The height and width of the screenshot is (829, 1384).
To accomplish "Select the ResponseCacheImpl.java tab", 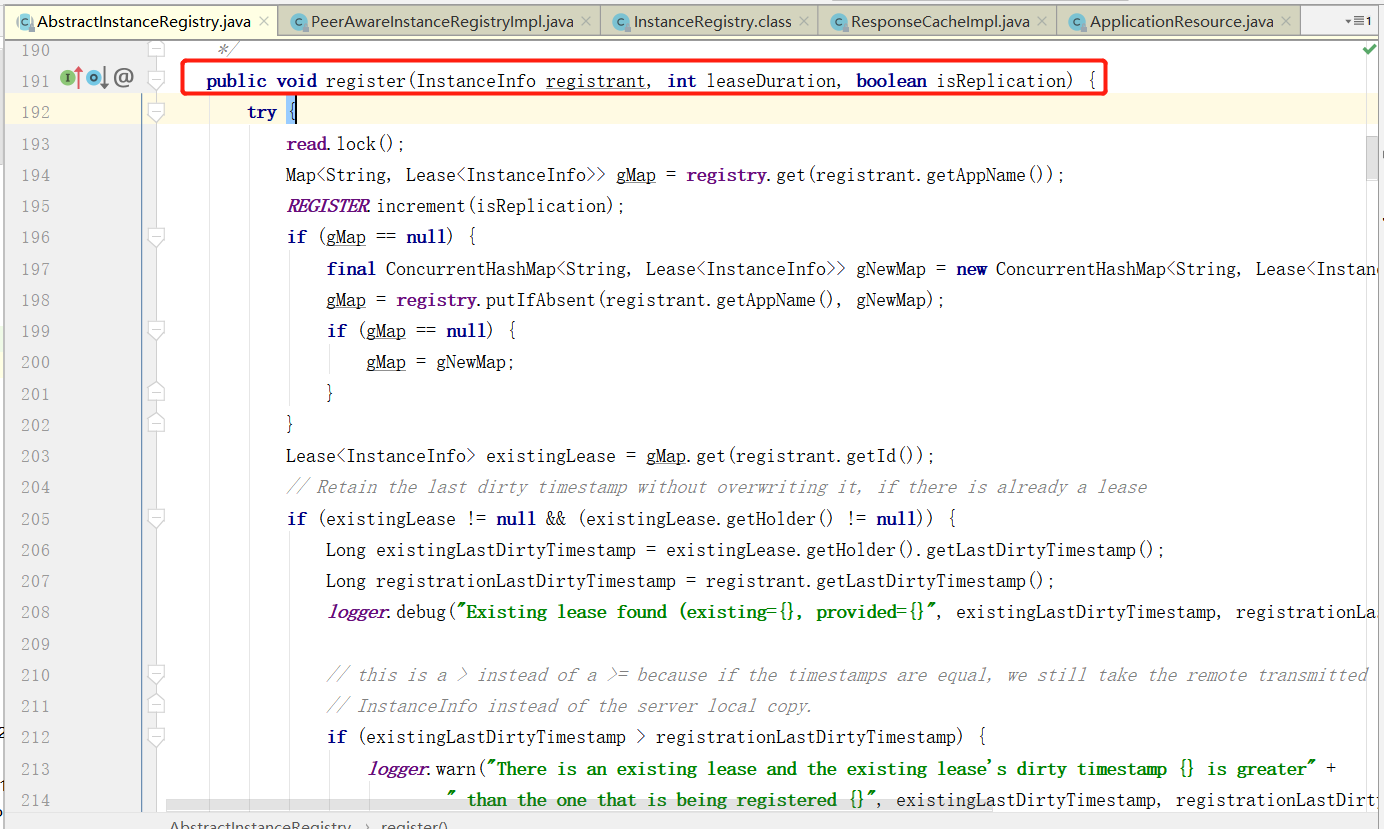I will tap(939, 21).
